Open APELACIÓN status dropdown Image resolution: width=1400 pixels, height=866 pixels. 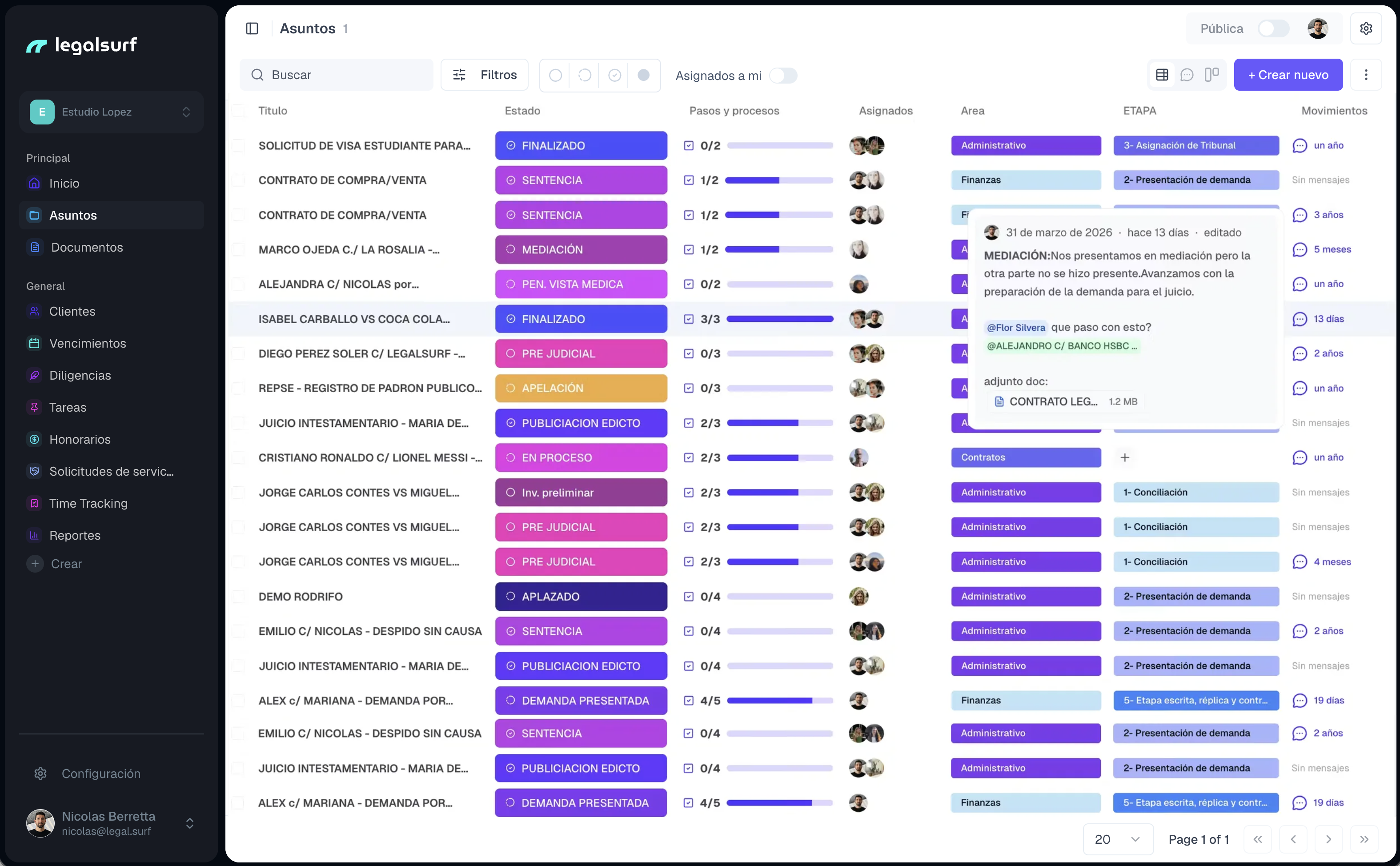pyautogui.click(x=581, y=389)
